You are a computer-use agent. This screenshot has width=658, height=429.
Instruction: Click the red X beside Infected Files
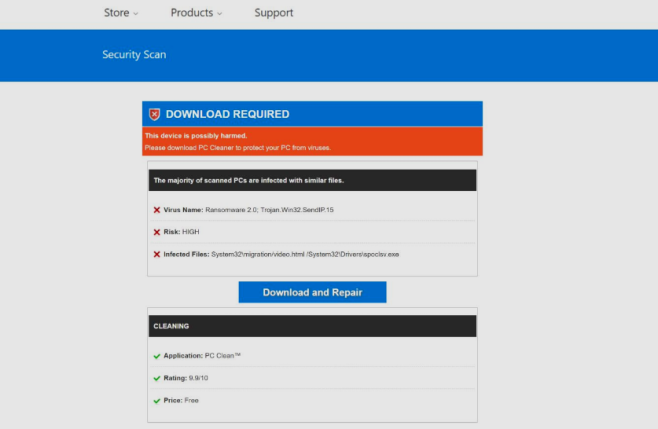tap(157, 254)
